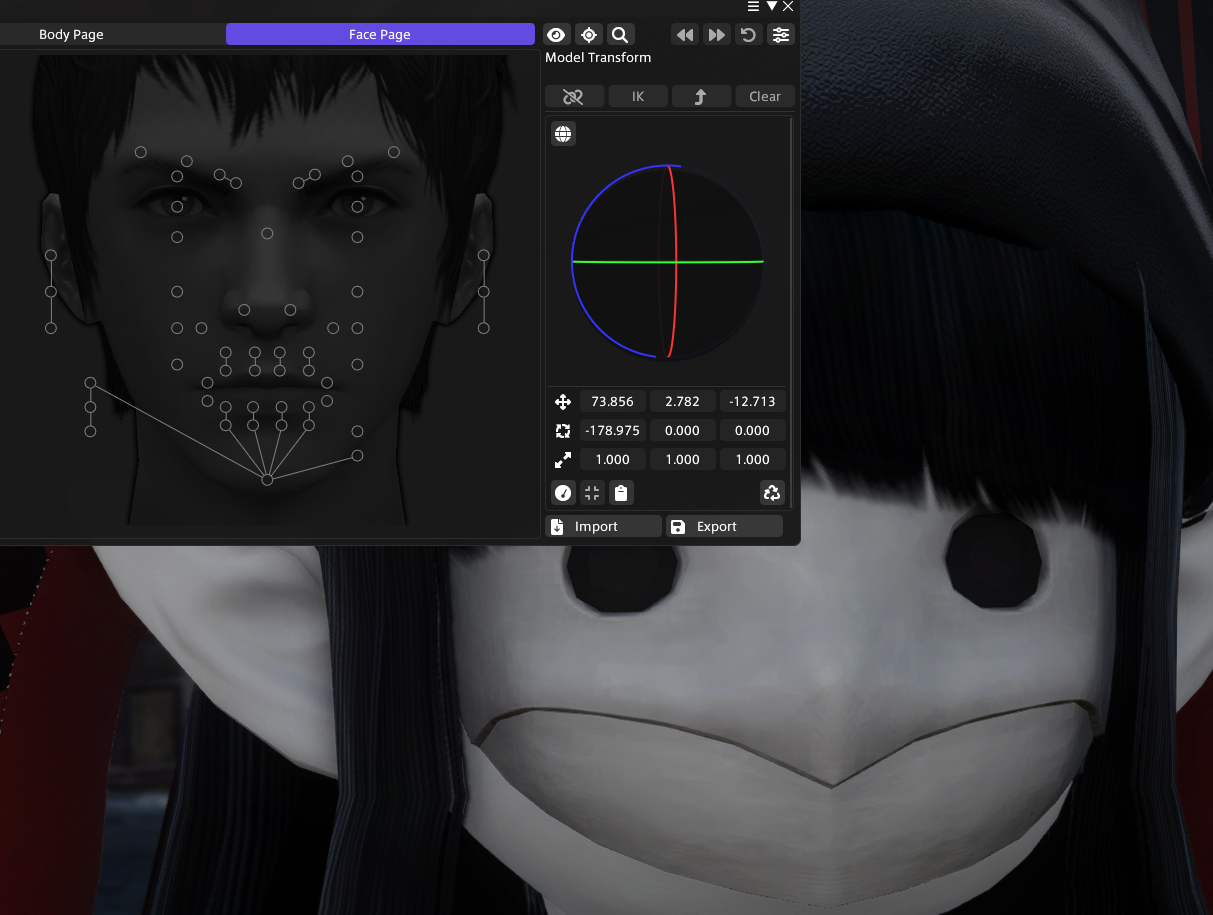Click the recycle arrows icon button
The width and height of the screenshot is (1213, 915).
pos(772,493)
